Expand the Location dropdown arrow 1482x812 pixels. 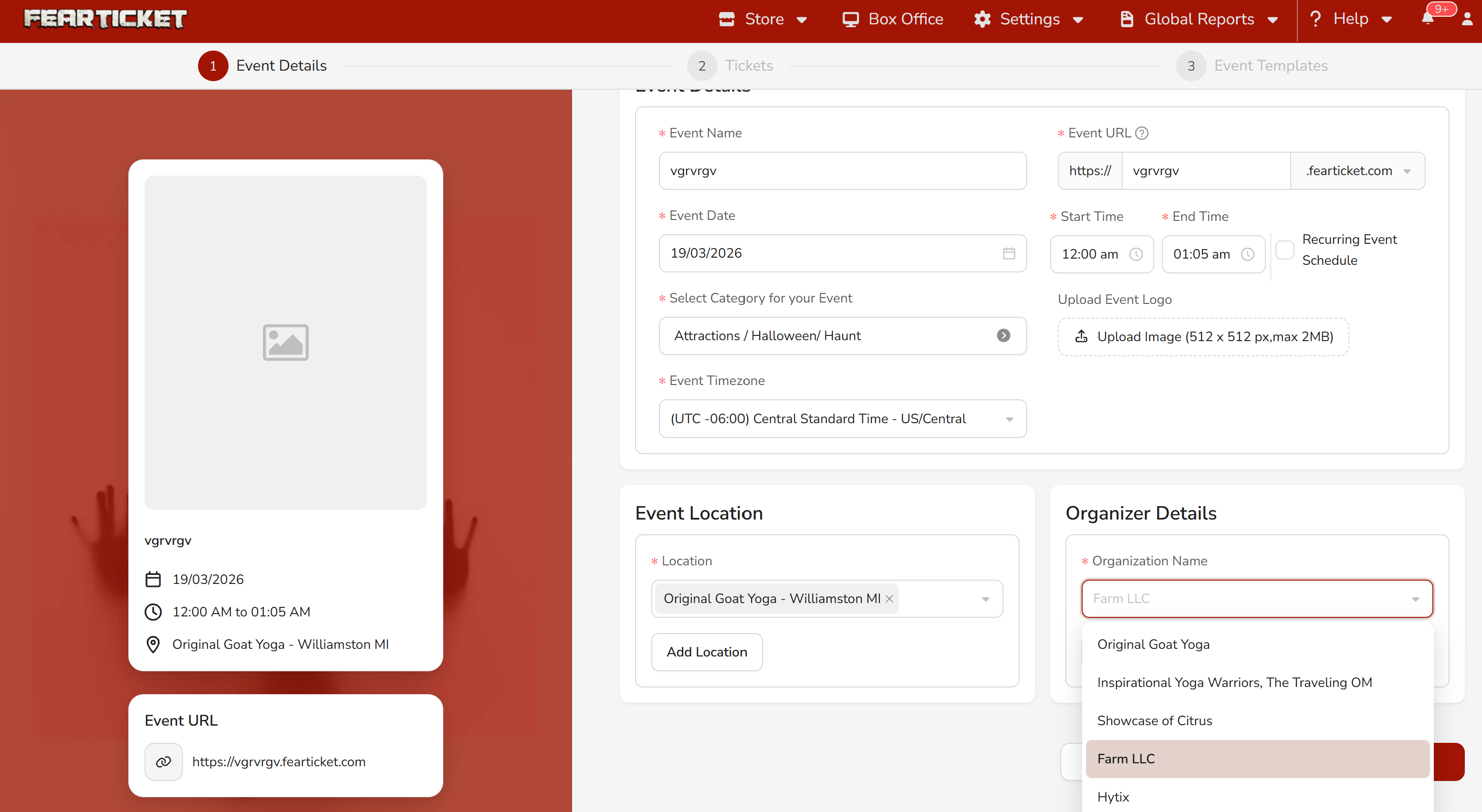click(x=985, y=599)
